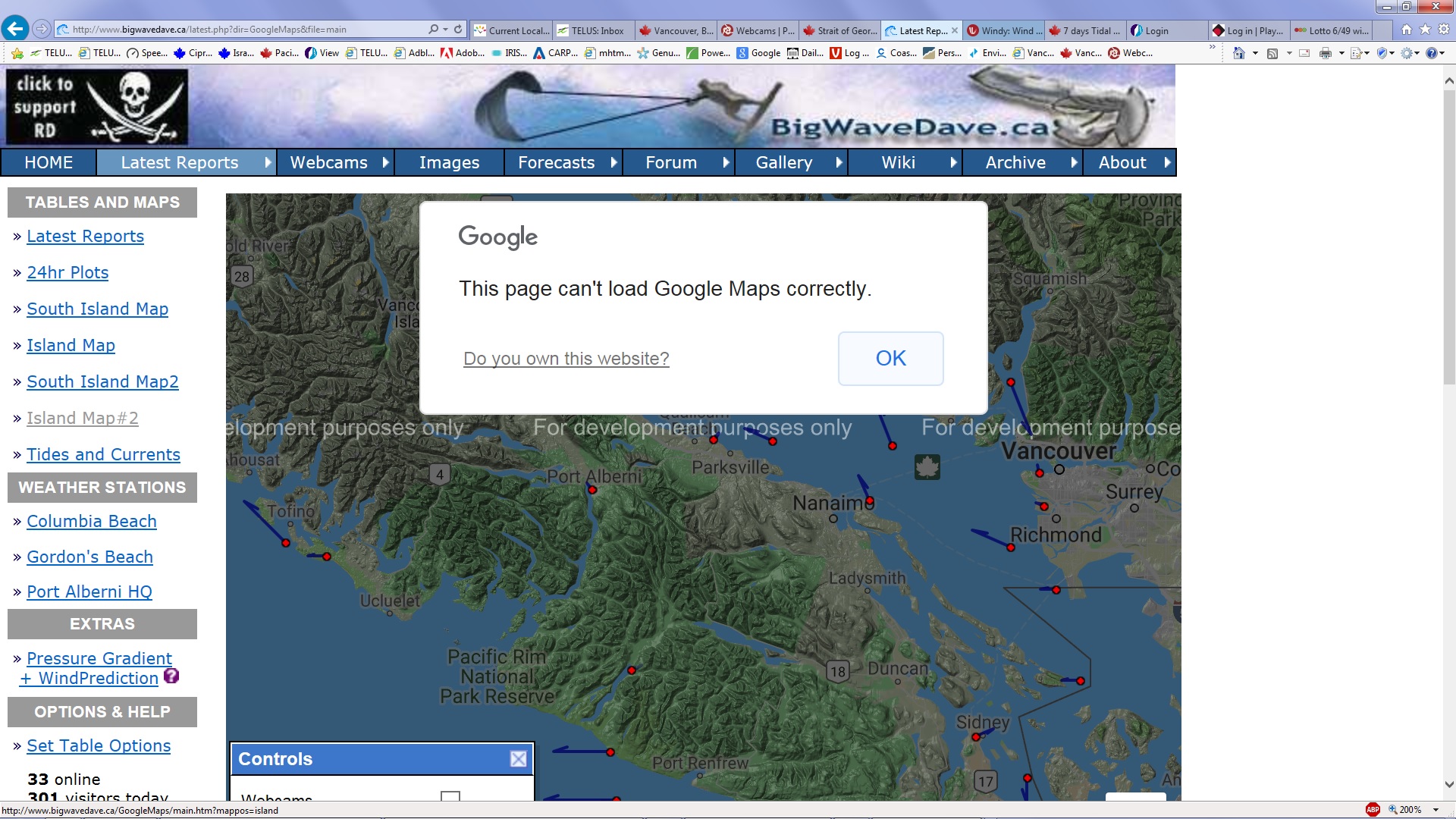Switch to the Strait of Geor... browser tab
This screenshot has width=1456, height=819.
pyautogui.click(x=839, y=30)
